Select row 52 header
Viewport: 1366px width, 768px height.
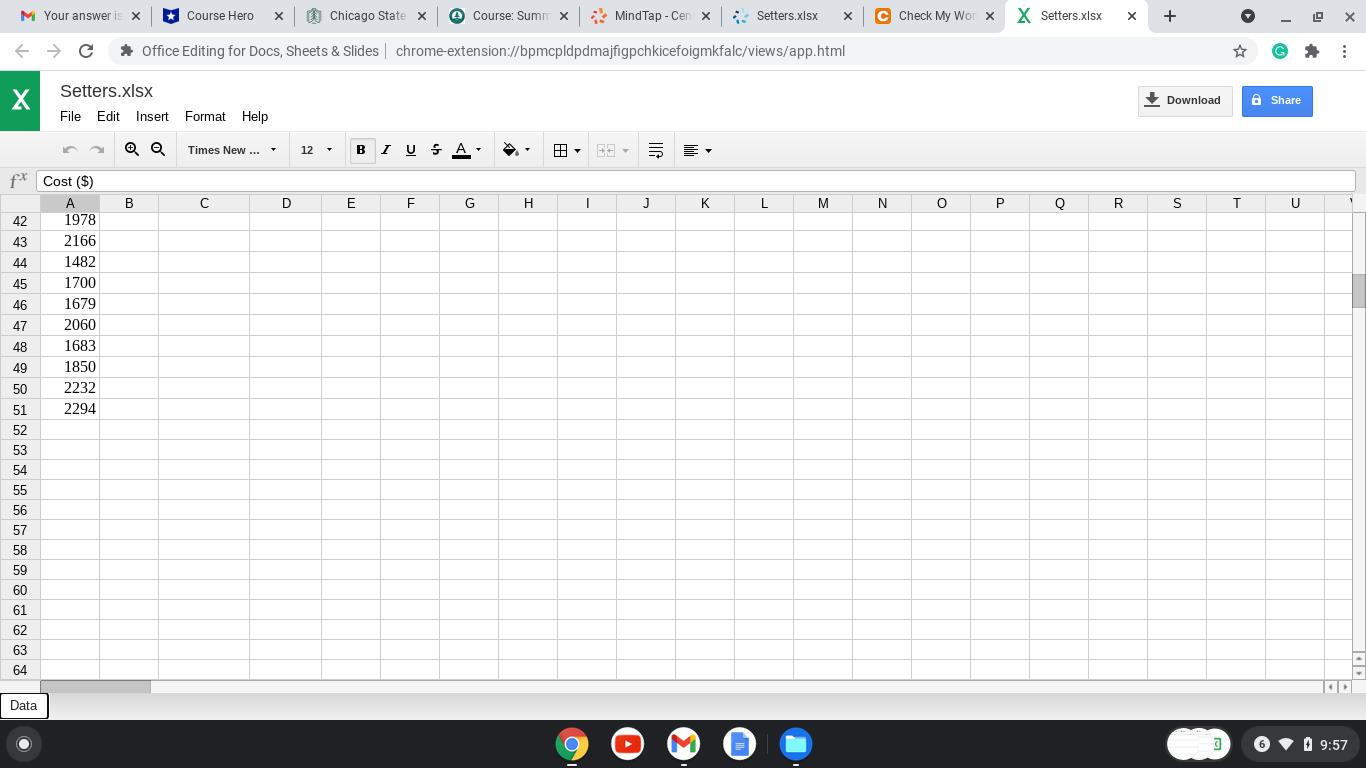coord(20,430)
